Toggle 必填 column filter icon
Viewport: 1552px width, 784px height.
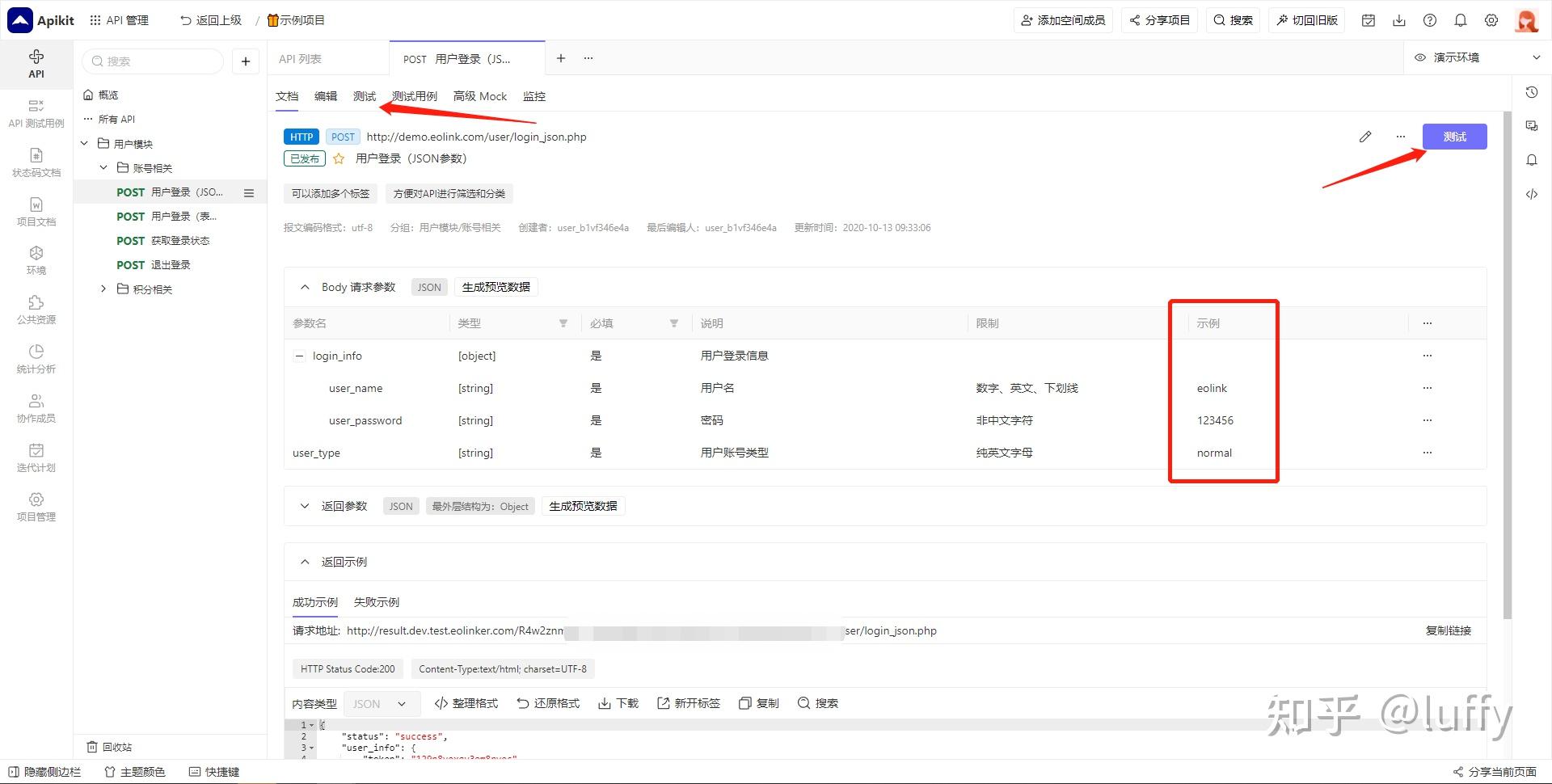click(673, 323)
